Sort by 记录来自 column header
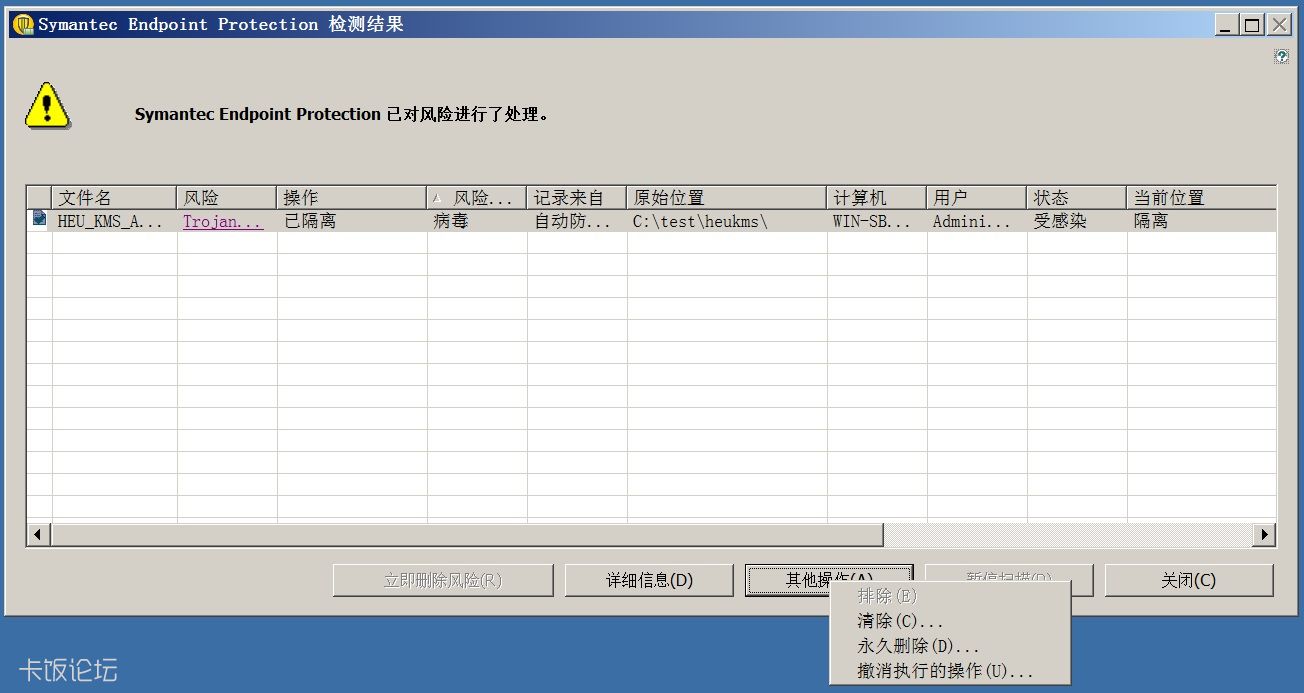1304x693 pixels. tap(576, 197)
